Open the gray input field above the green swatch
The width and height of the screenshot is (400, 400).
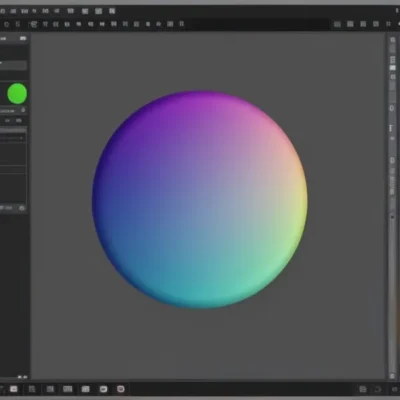[13, 65]
